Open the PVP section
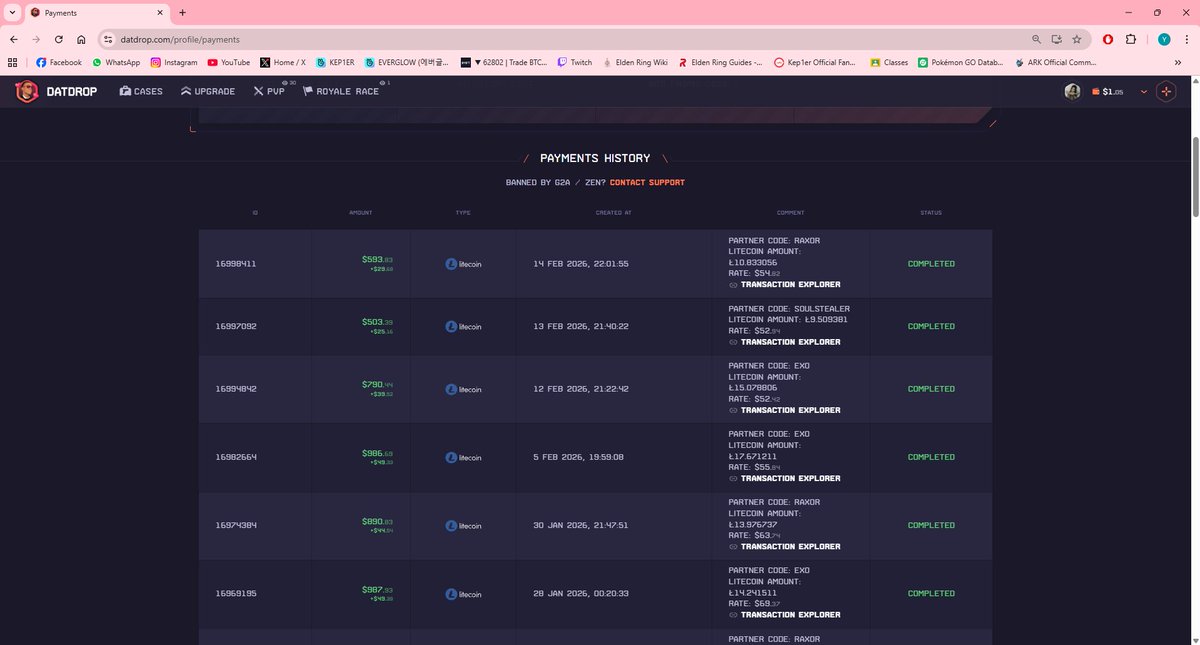 point(269,91)
